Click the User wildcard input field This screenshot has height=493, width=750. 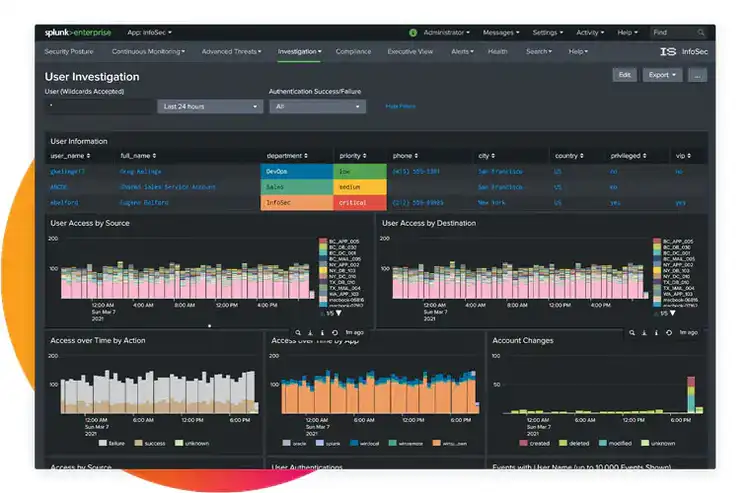(98, 106)
